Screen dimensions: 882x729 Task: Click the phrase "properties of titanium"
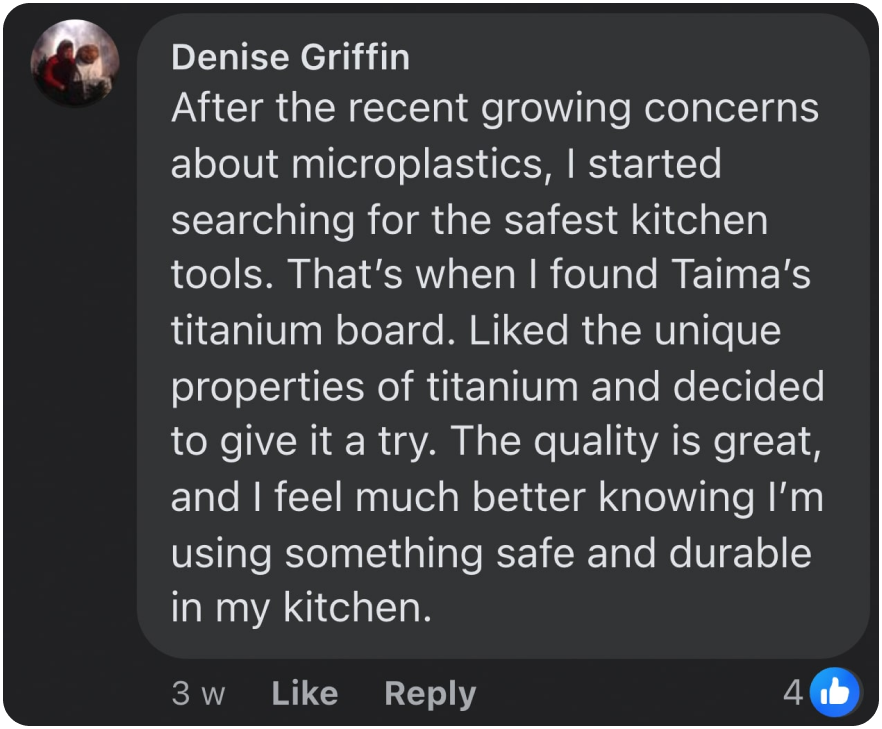click(374, 387)
